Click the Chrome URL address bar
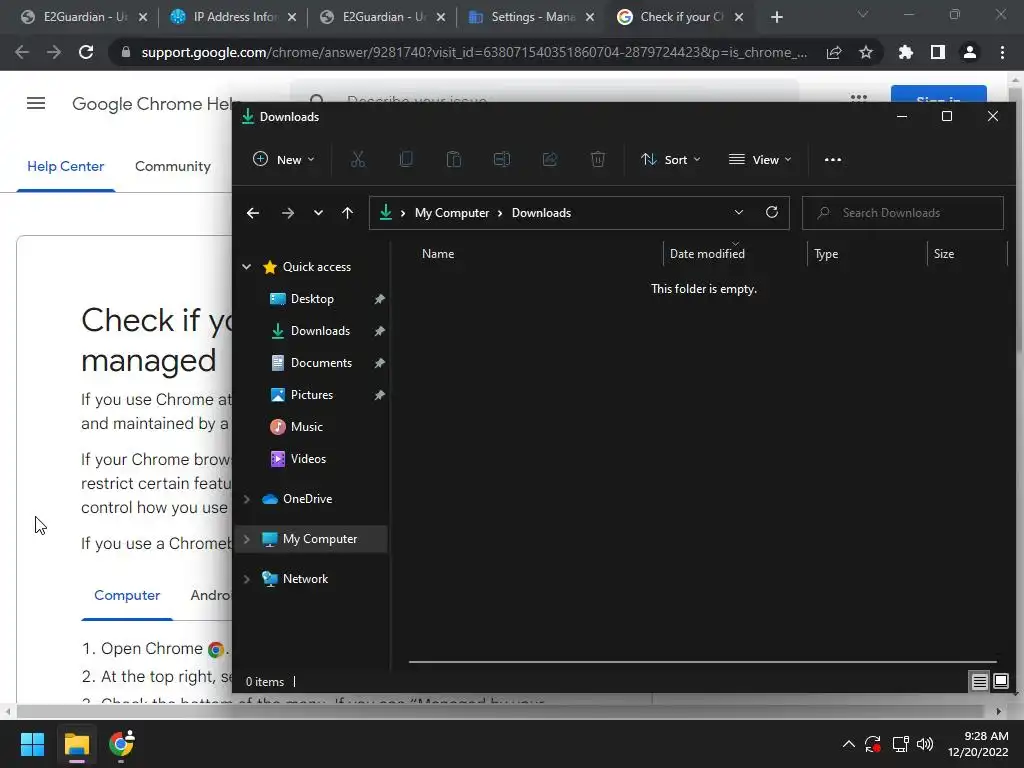This screenshot has width=1024, height=768. pos(473,52)
